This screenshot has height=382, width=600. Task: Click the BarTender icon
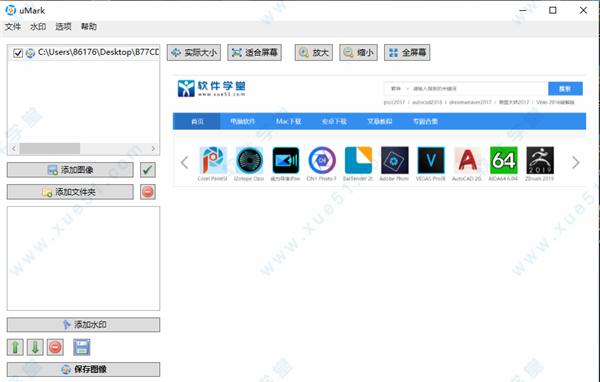pos(358,160)
